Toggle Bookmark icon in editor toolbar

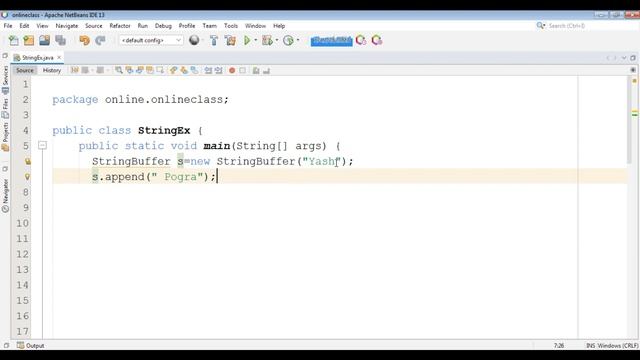click(195, 70)
